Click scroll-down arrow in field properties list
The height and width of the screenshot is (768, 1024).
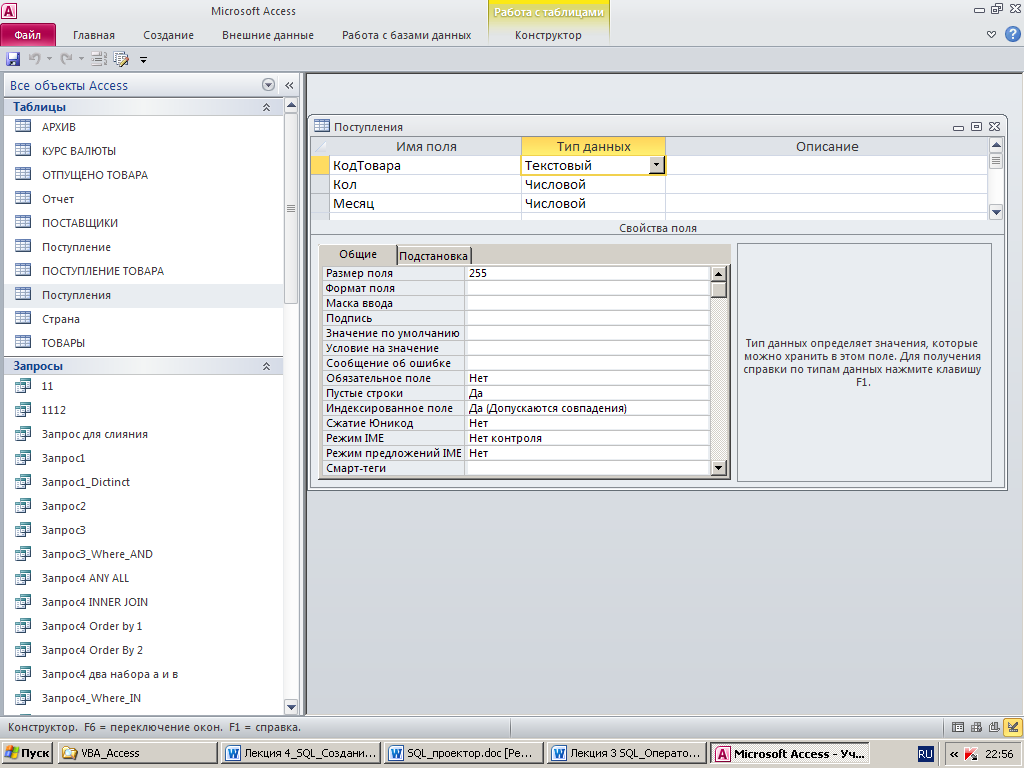tap(719, 468)
